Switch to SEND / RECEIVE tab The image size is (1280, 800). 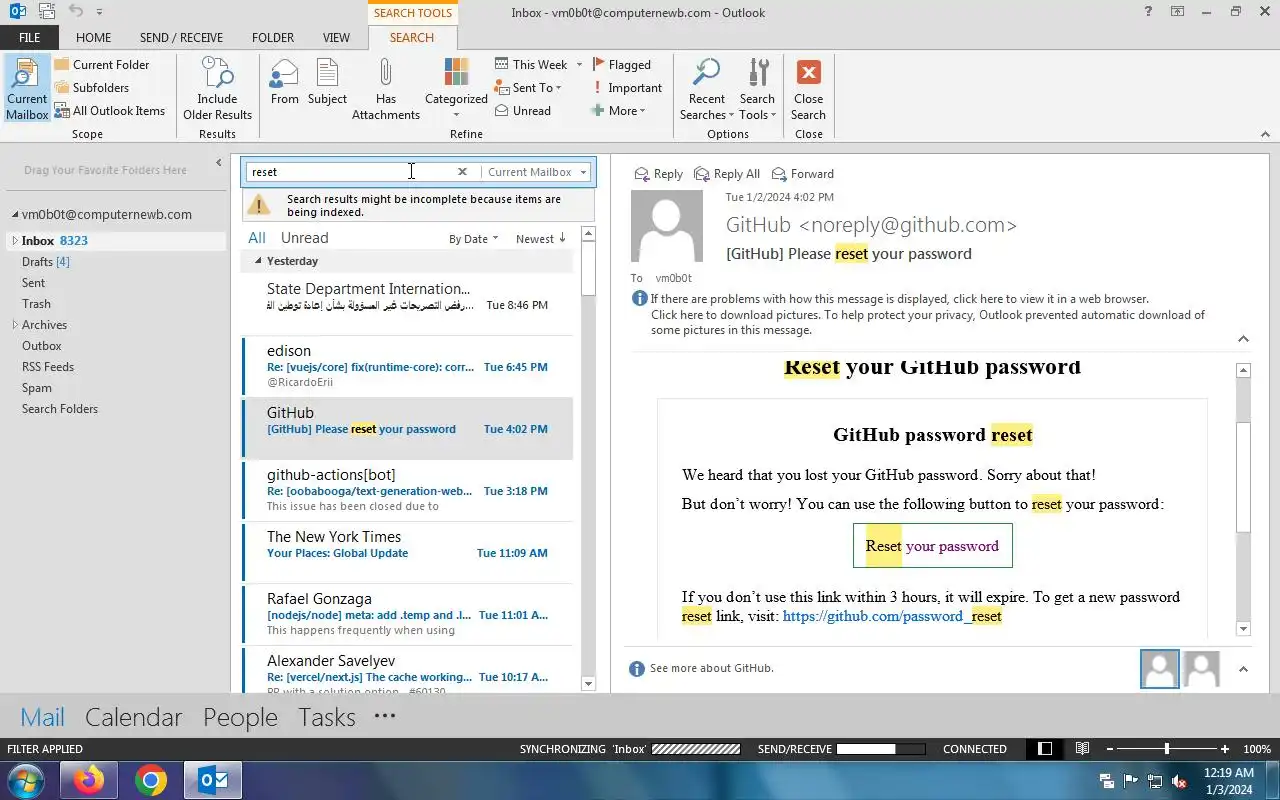pos(181,38)
